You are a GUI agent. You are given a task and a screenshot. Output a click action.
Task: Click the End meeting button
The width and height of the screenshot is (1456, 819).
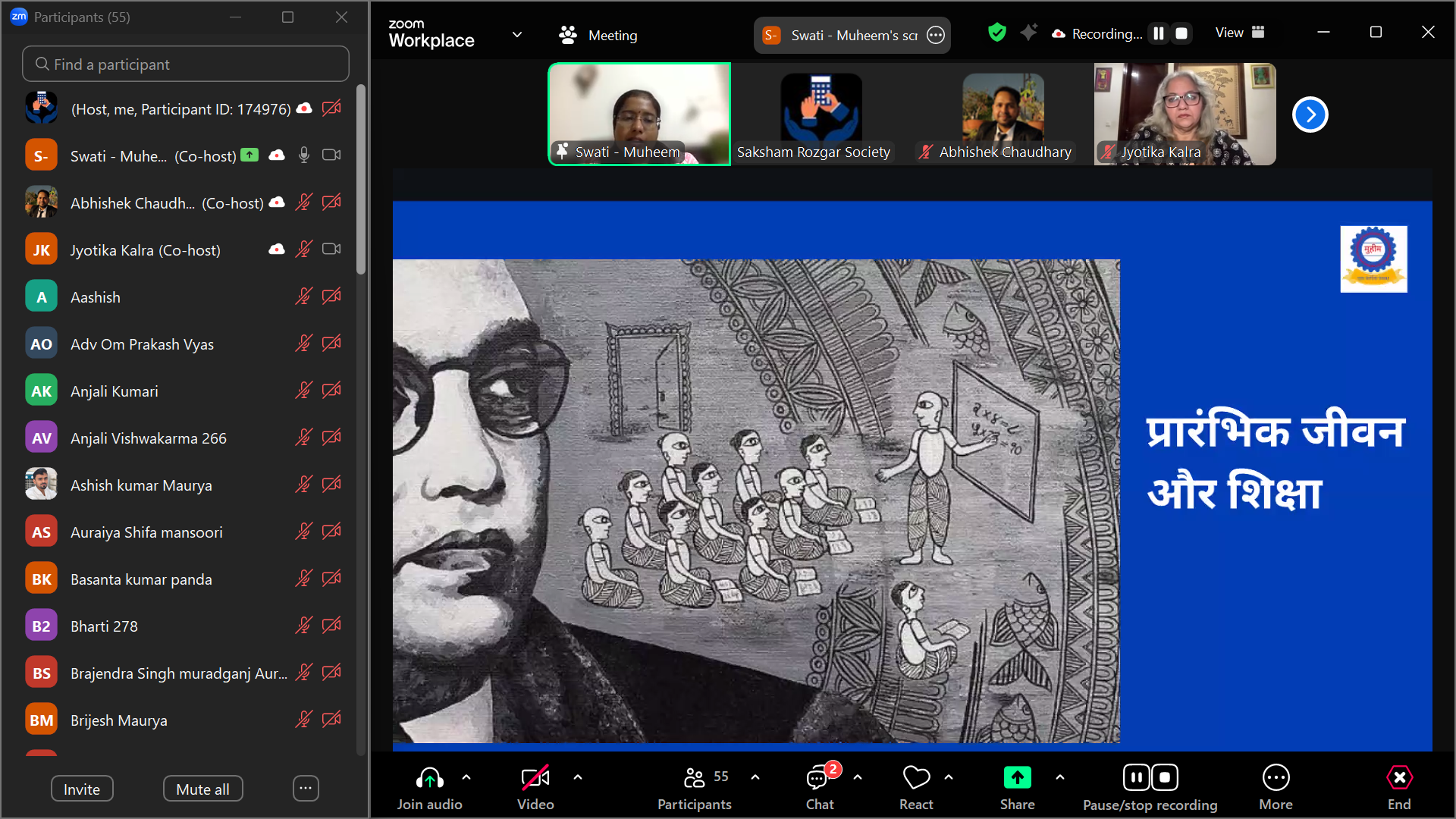tap(1399, 789)
